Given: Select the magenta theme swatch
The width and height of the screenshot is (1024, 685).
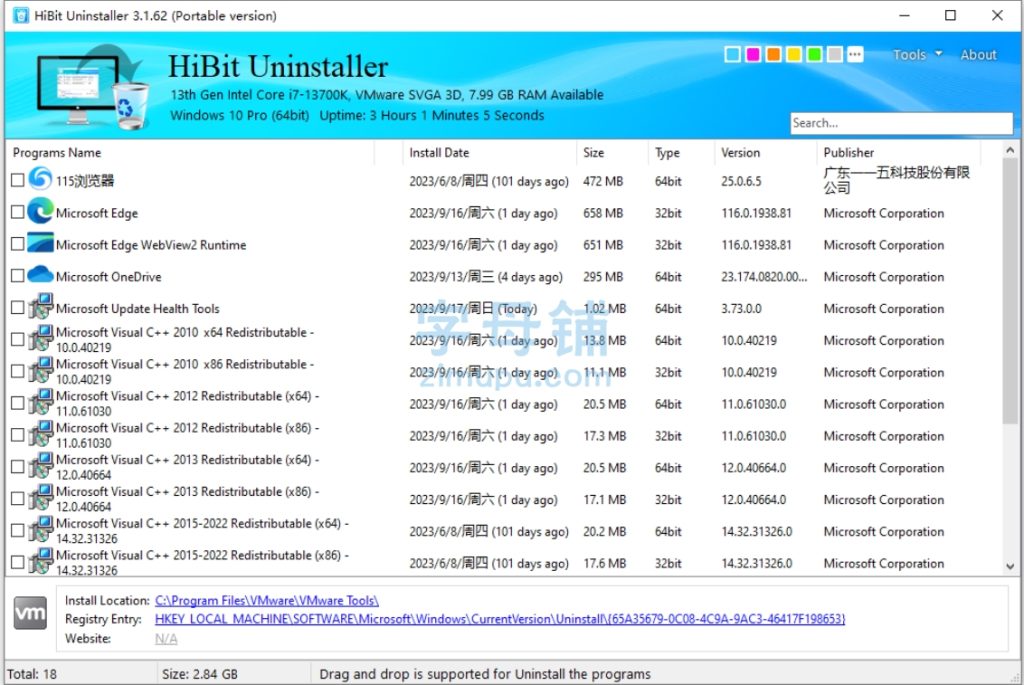Looking at the screenshot, I should pos(753,54).
